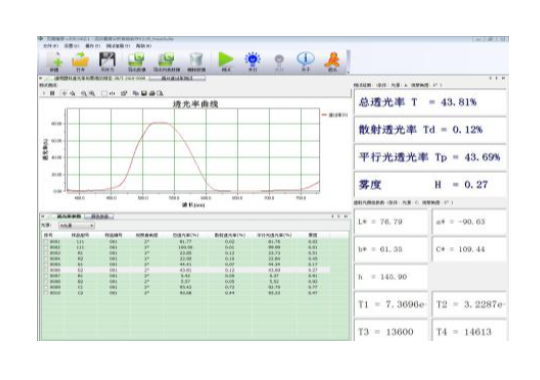The width and height of the screenshot is (540, 380).
Task: Check the box for row 0010
Action: (46, 293)
